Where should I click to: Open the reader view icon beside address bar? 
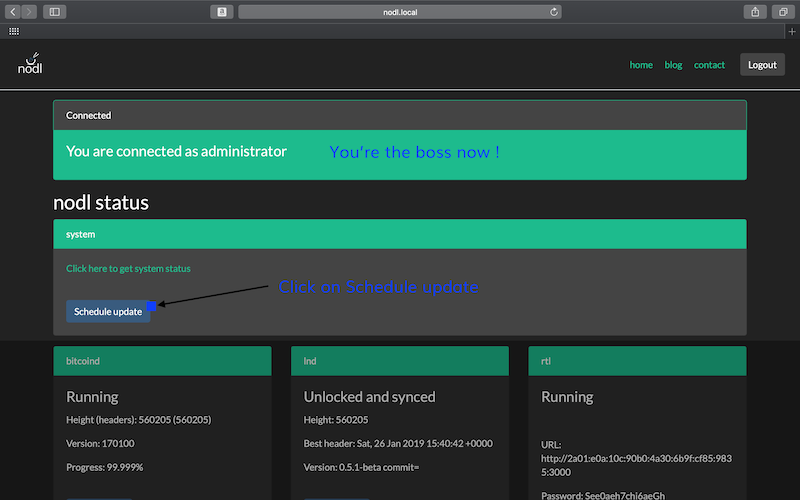pyautogui.click(x=222, y=12)
